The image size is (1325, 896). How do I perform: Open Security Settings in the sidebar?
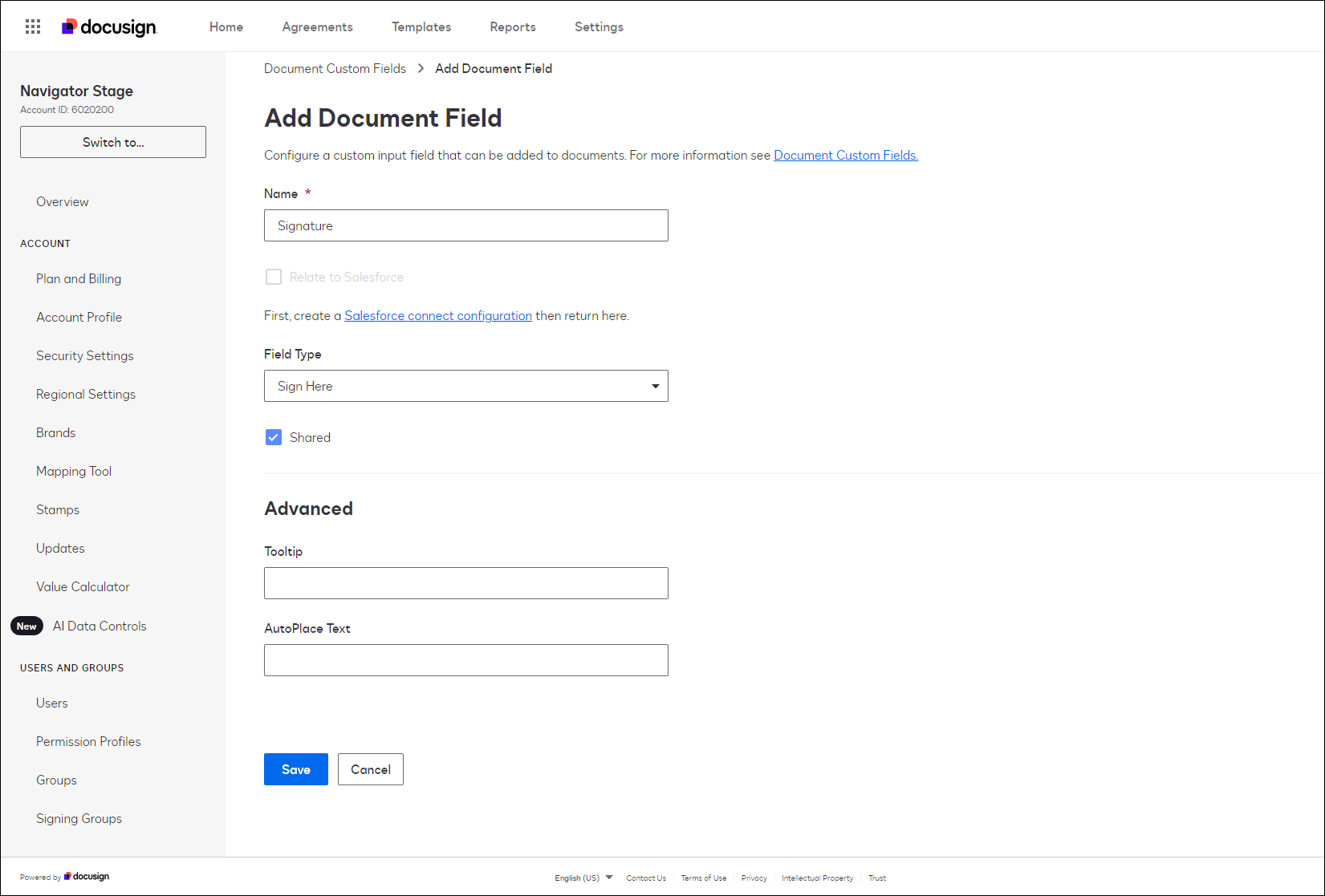pyautogui.click(x=85, y=356)
